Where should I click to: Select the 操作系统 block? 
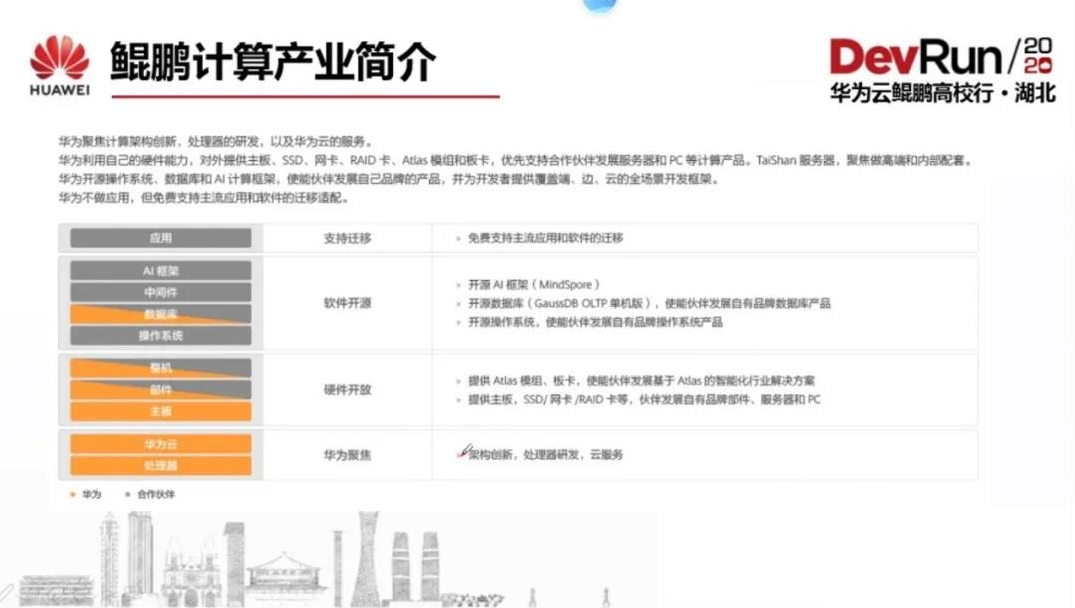click(x=160, y=335)
